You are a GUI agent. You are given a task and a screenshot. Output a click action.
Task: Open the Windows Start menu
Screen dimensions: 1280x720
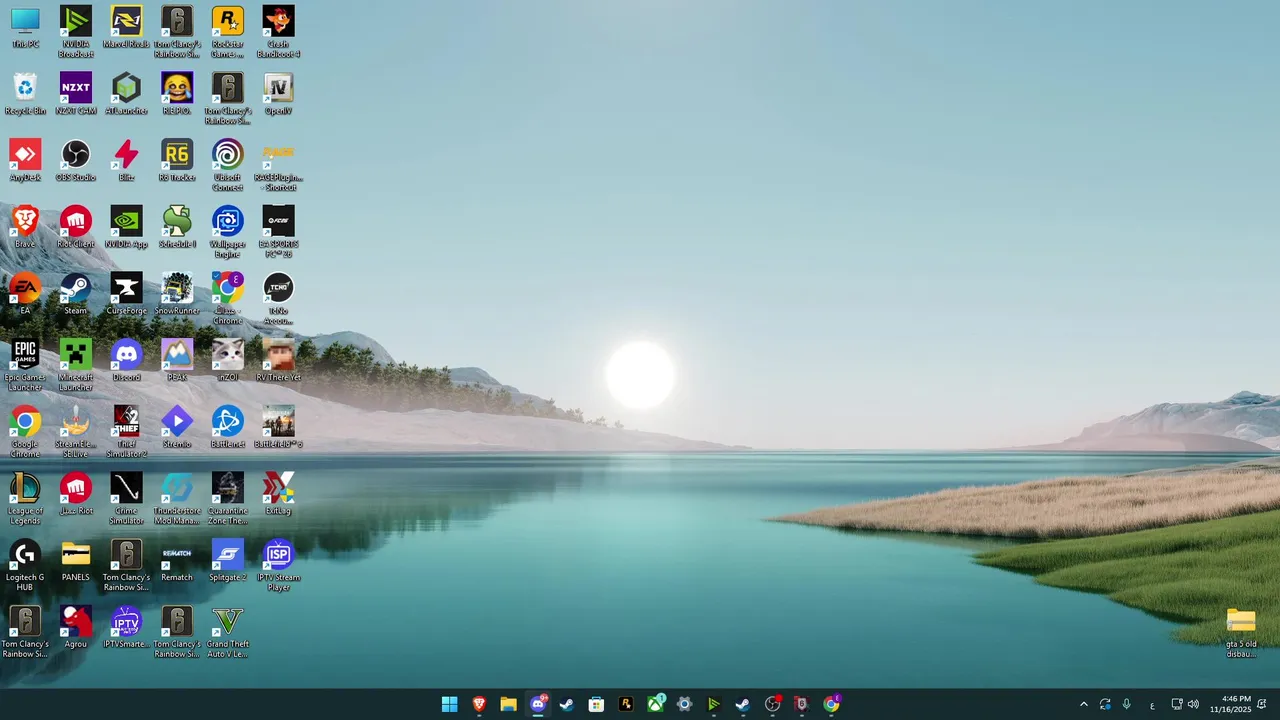pyautogui.click(x=450, y=704)
